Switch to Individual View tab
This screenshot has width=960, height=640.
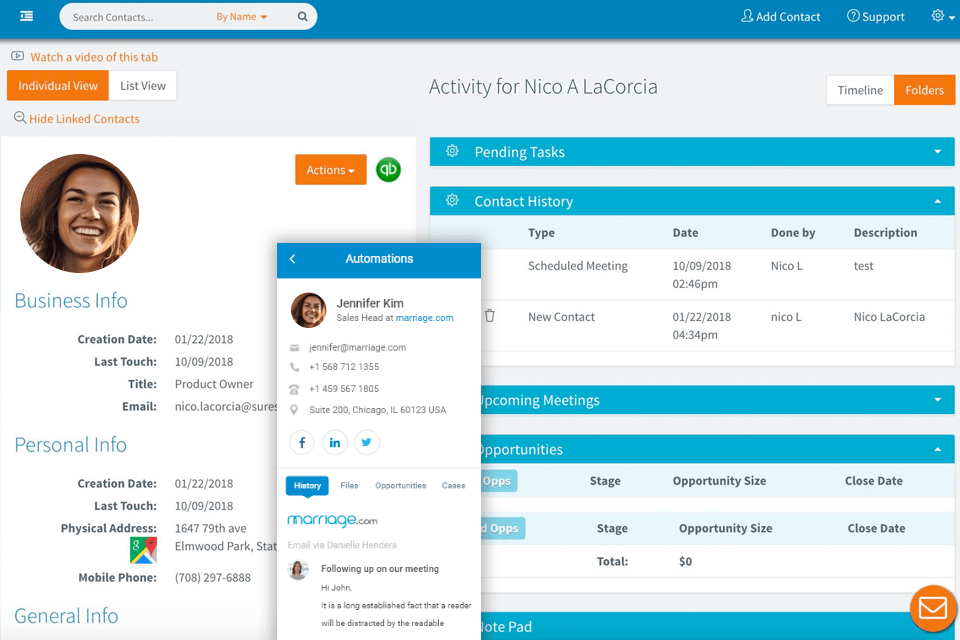point(58,86)
